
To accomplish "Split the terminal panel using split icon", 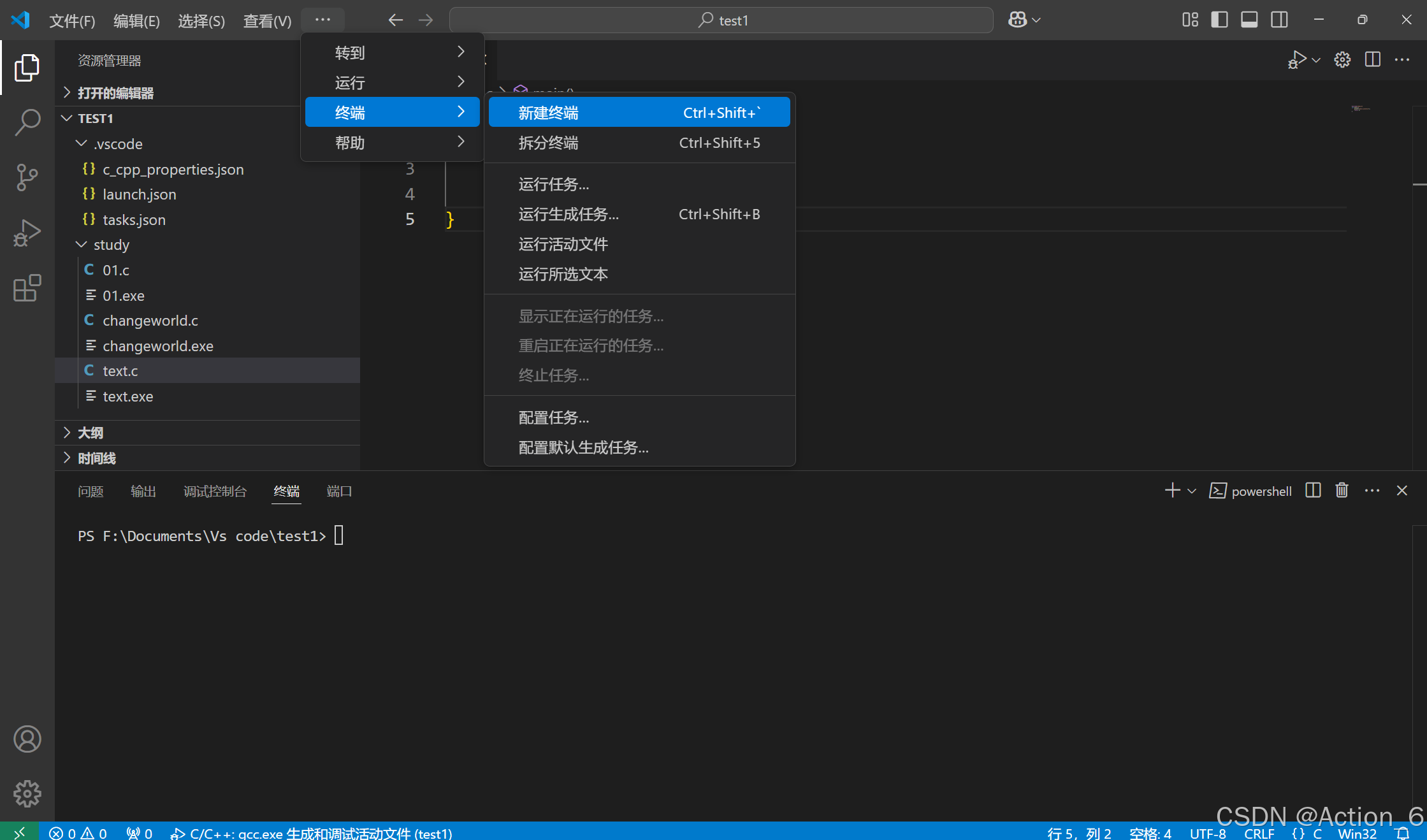I will click(x=1313, y=490).
